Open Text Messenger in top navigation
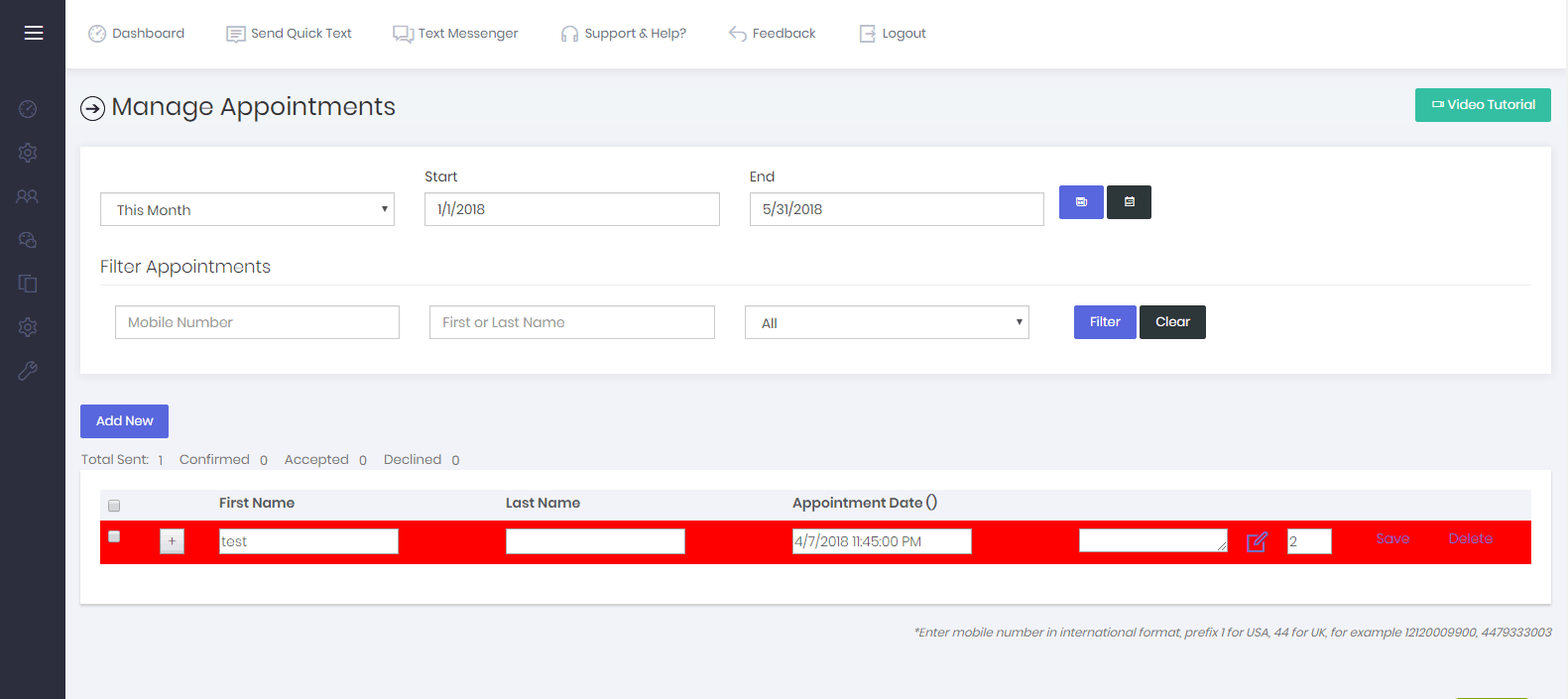 [x=455, y=34]
